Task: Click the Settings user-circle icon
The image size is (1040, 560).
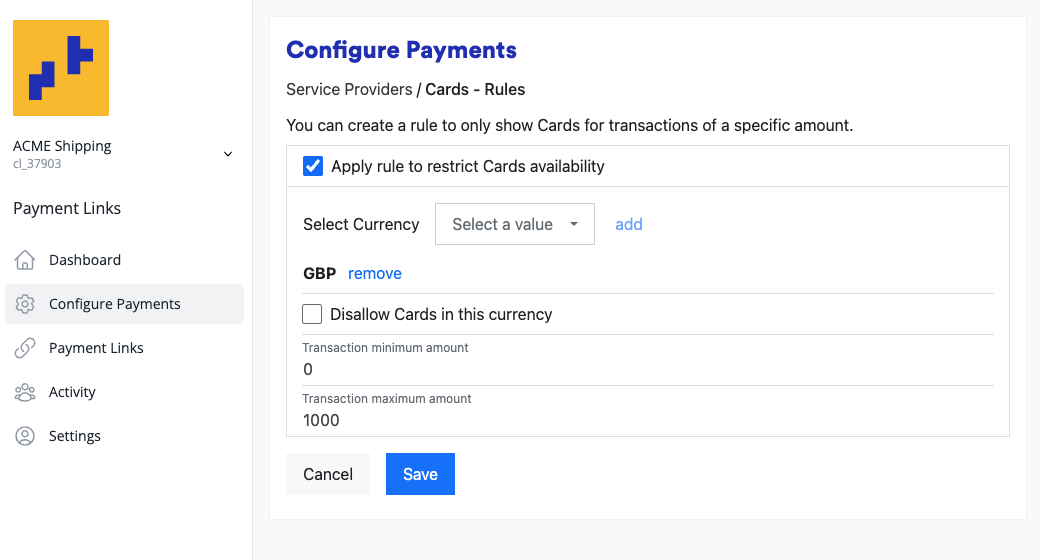Action: pyautogui.click(x=25, y=436)
